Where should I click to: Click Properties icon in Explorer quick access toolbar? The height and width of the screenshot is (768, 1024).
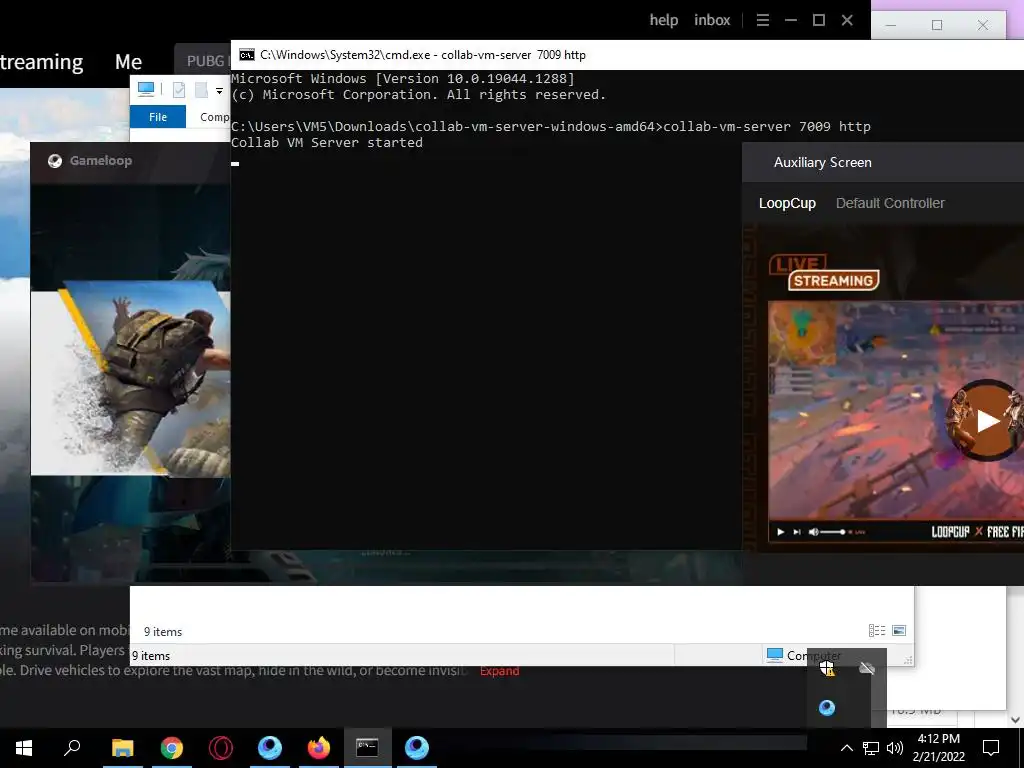(178, 90)
